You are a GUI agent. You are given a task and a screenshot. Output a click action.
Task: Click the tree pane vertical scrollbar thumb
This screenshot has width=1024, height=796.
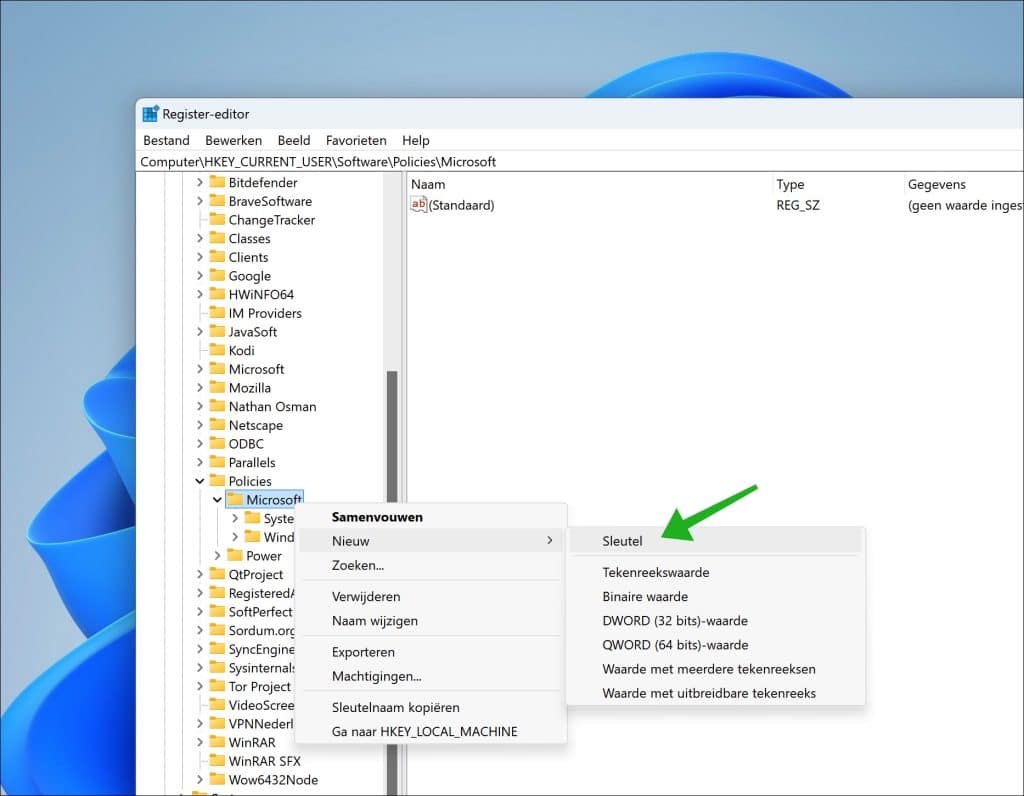point(392,439)
